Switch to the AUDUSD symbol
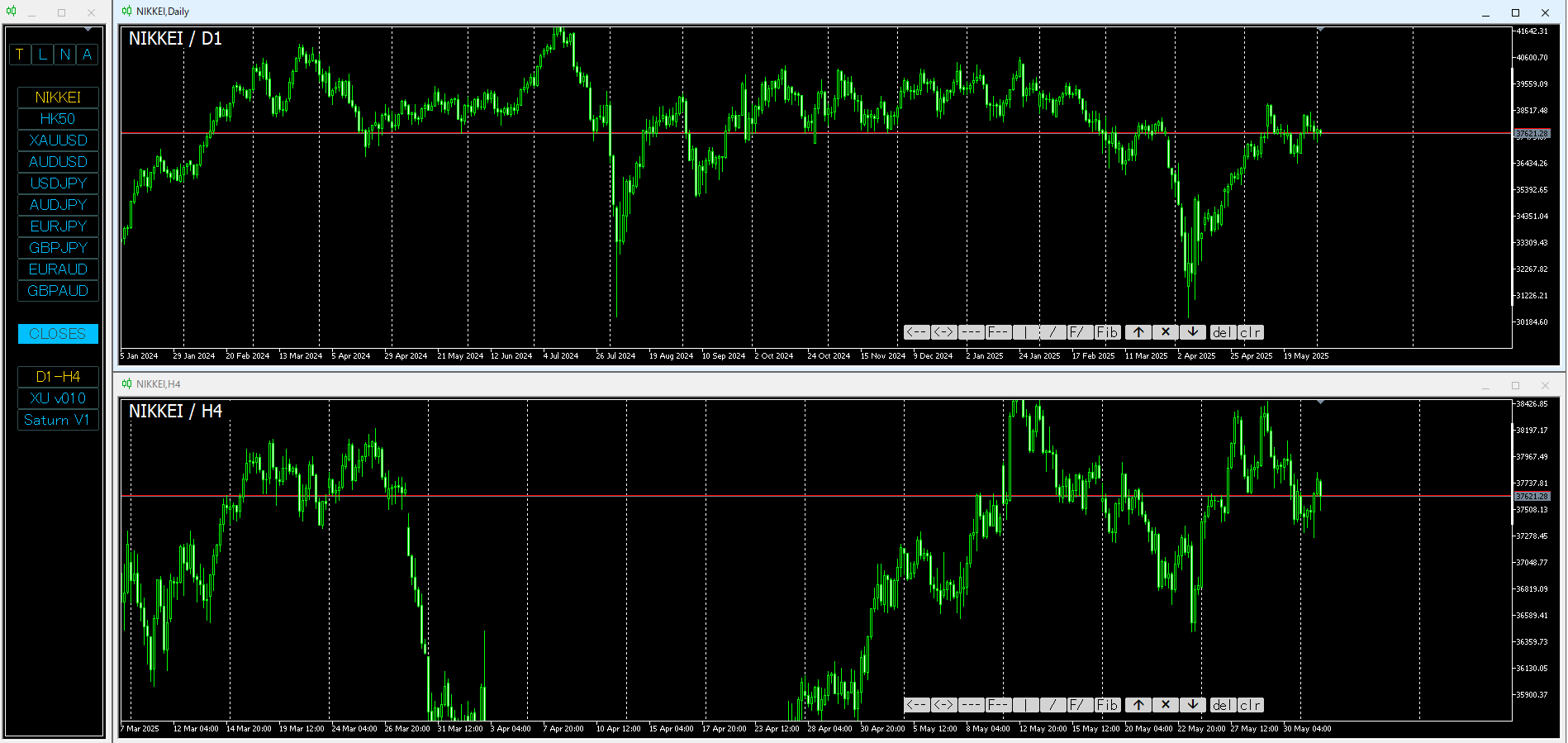Screen dimensions: 1568x743 point(58,162)
